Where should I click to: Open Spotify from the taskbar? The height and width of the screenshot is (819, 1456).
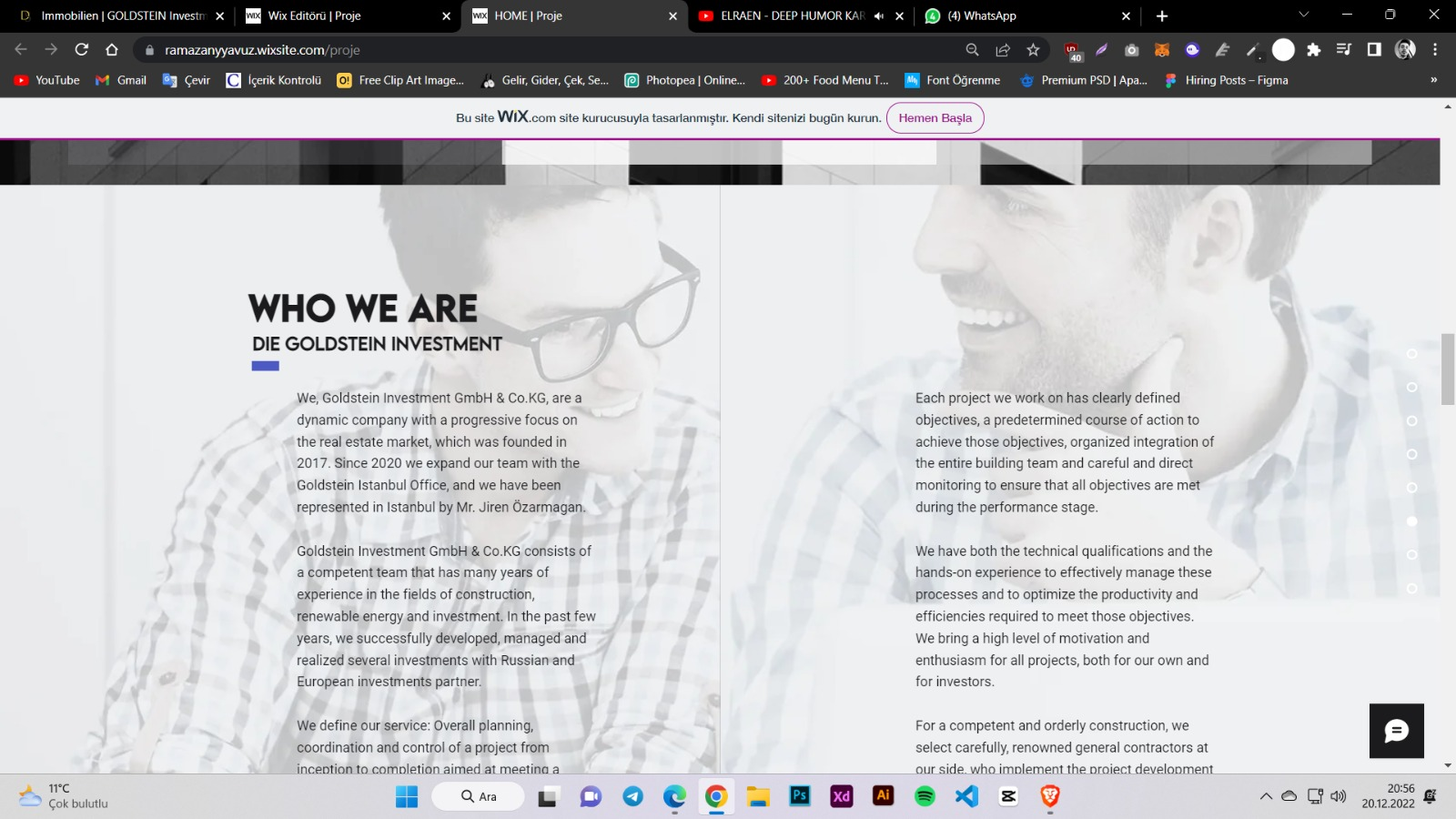925,797
